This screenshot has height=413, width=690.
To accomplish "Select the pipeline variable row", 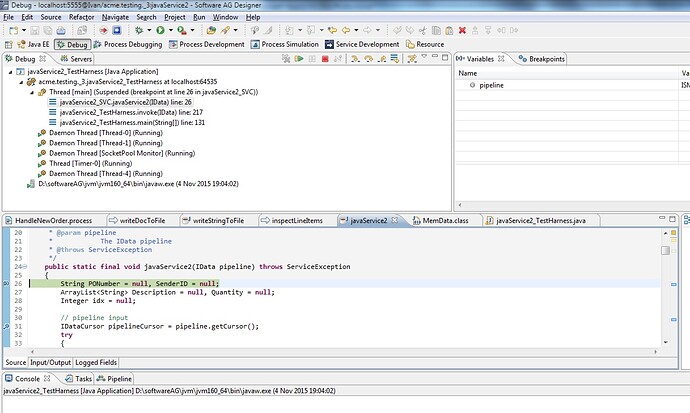I will point(572,85).
